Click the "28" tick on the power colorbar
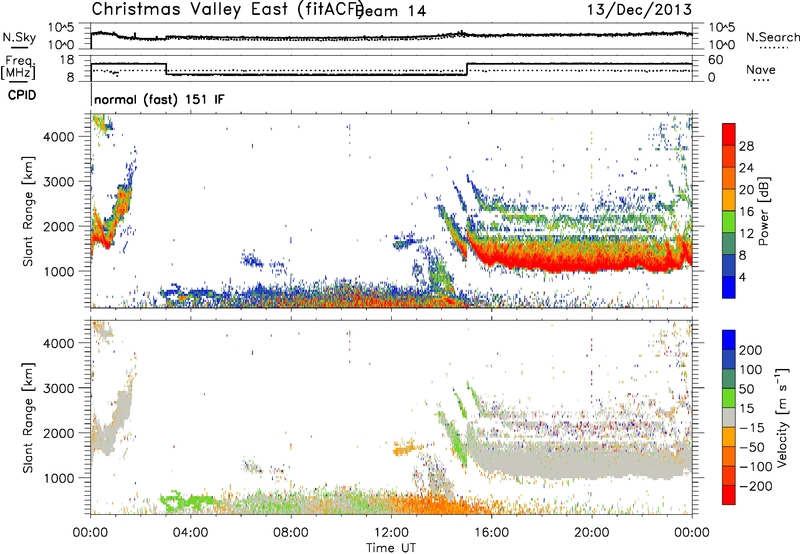Screen dimensions: 800x554 [x=746, y=146]
